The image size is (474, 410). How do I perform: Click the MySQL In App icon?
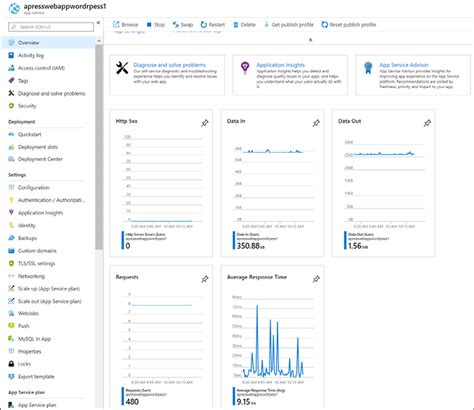point(11,339)
